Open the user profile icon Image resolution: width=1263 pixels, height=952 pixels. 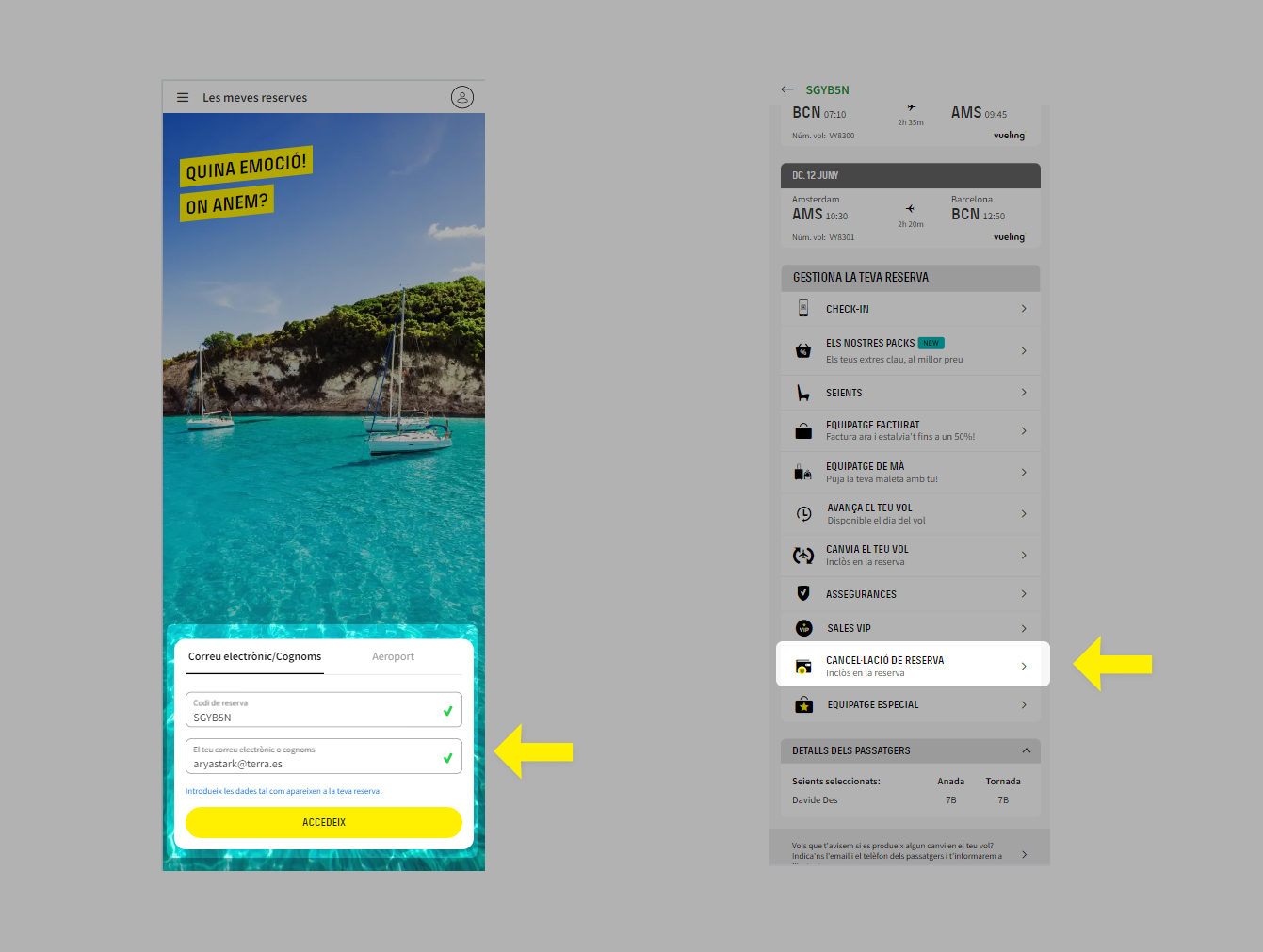461,97
